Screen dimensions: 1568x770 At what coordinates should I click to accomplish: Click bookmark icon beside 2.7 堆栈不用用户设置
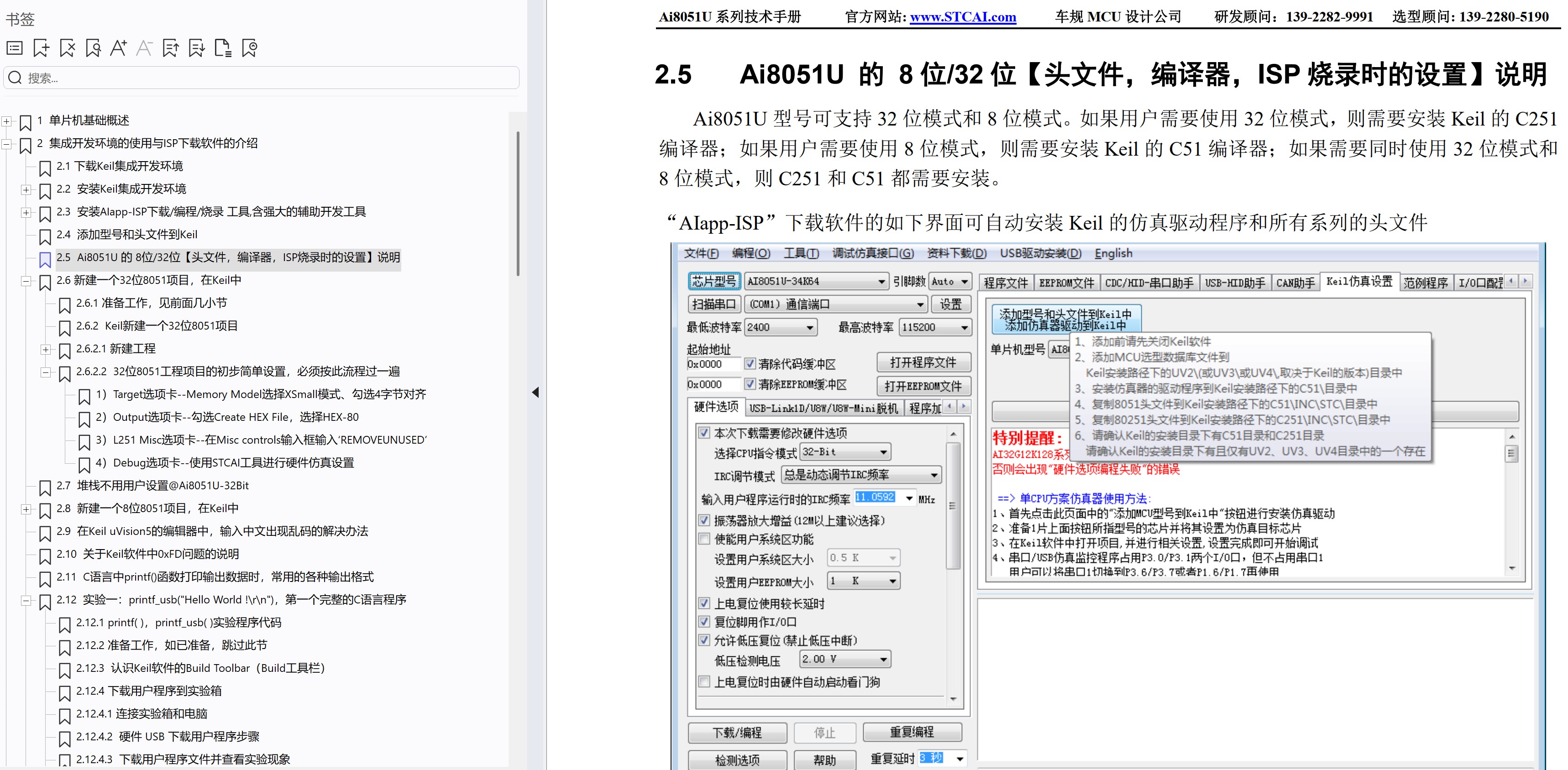pos(45,488)
